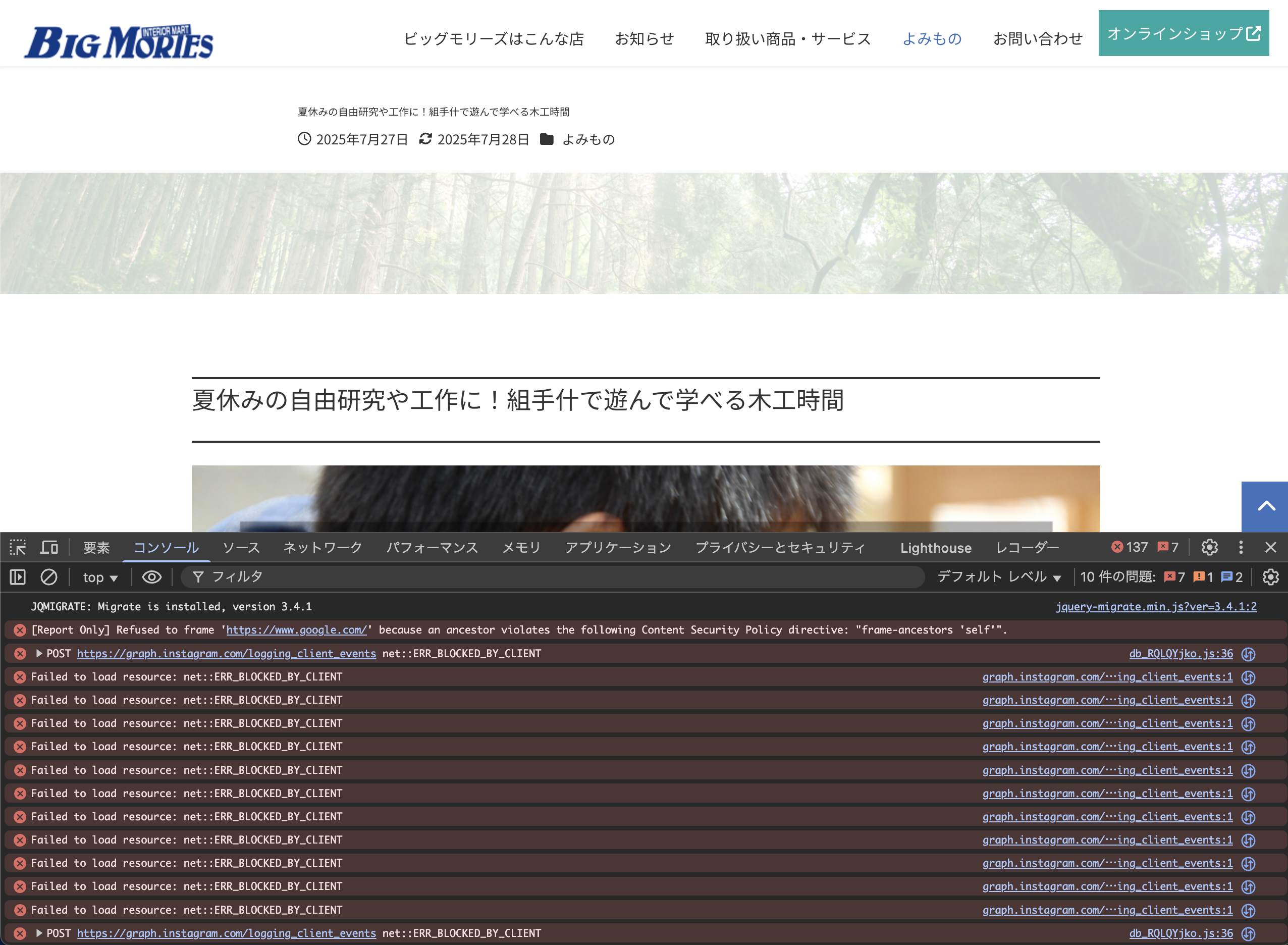
Task: Click the clock icon beside 2025年7月27日
Action: [x=304, y=139]
